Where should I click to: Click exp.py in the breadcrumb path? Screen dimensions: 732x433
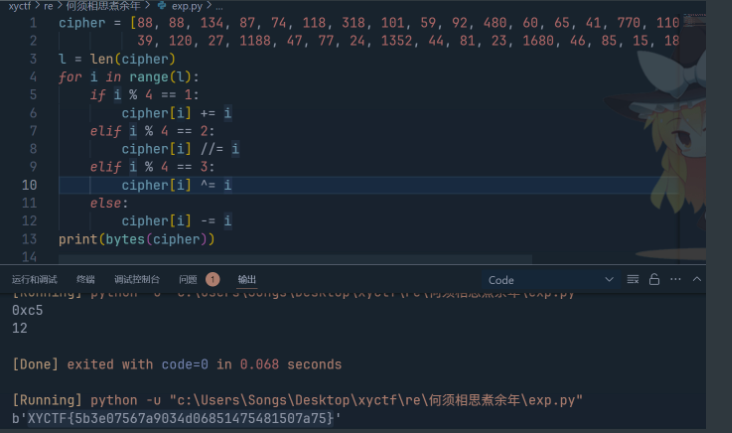tap(186, 6)
